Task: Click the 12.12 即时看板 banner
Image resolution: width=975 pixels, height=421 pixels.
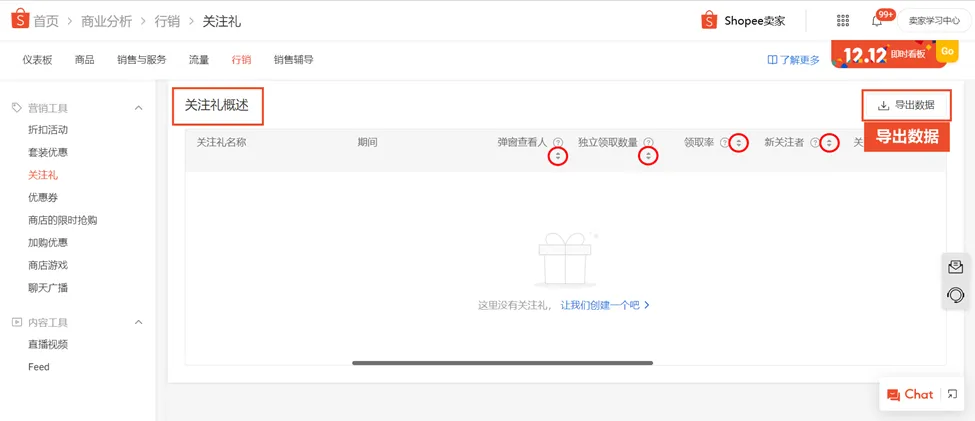Action: [x=894, y=55]
